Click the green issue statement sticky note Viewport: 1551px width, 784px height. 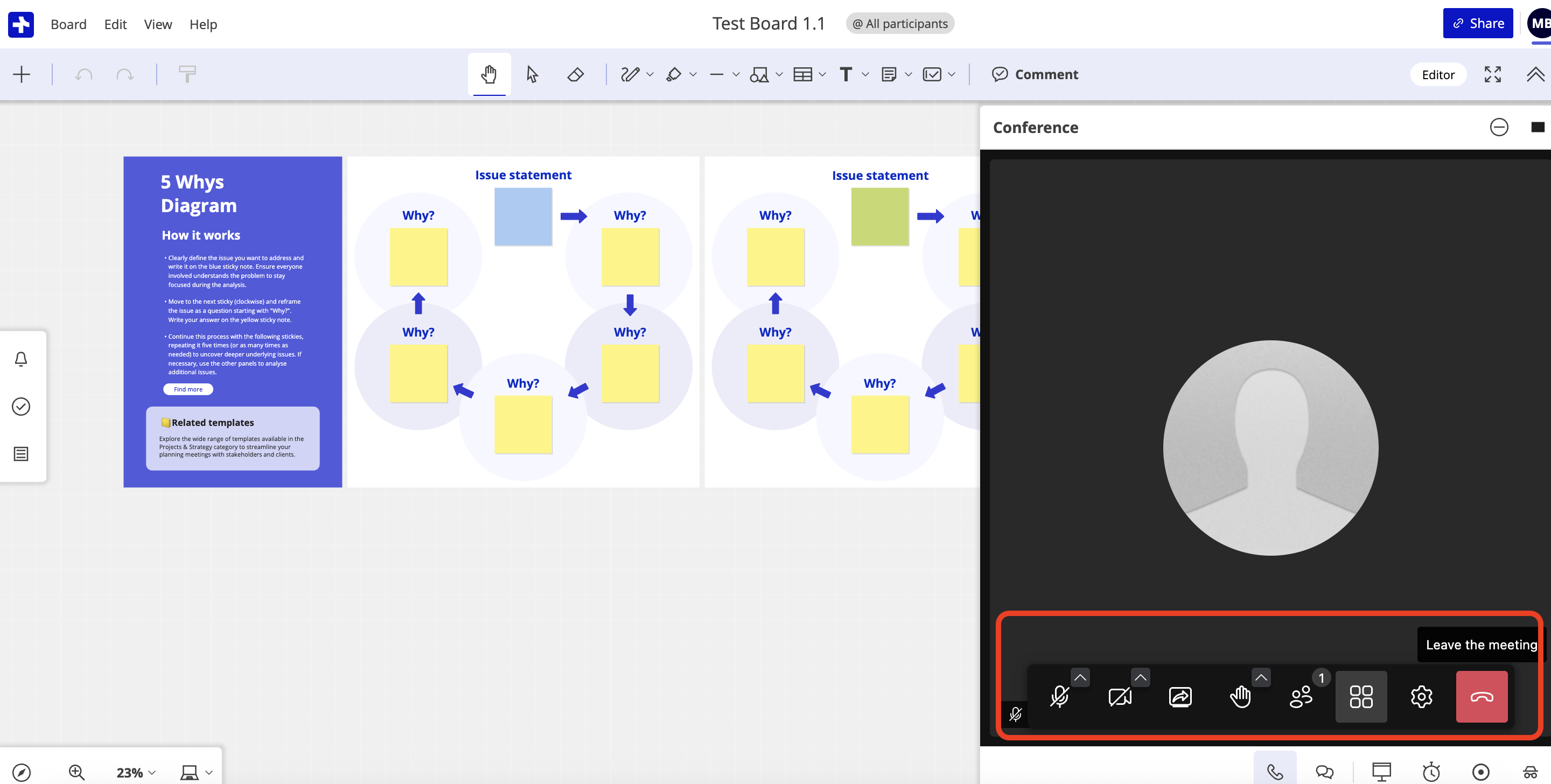879,216
